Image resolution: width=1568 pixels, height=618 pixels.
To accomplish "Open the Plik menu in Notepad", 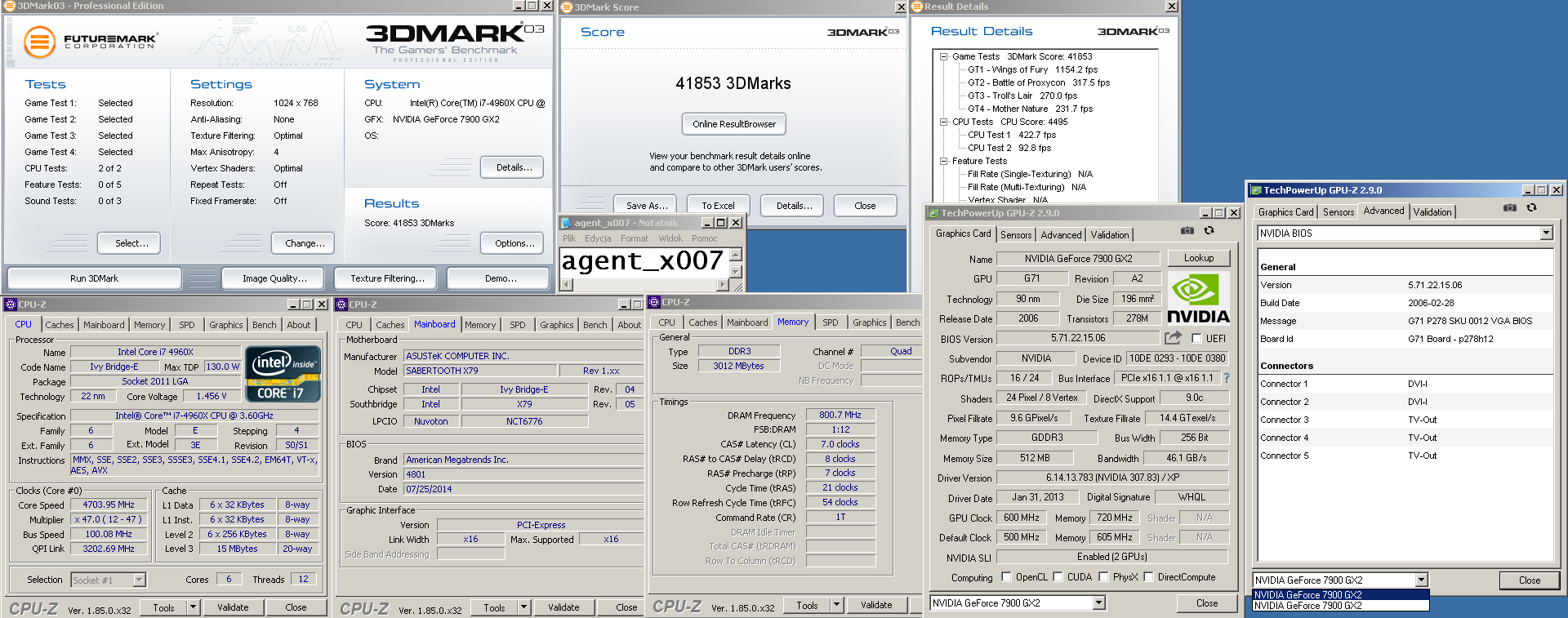I will [x=569, y=239].
